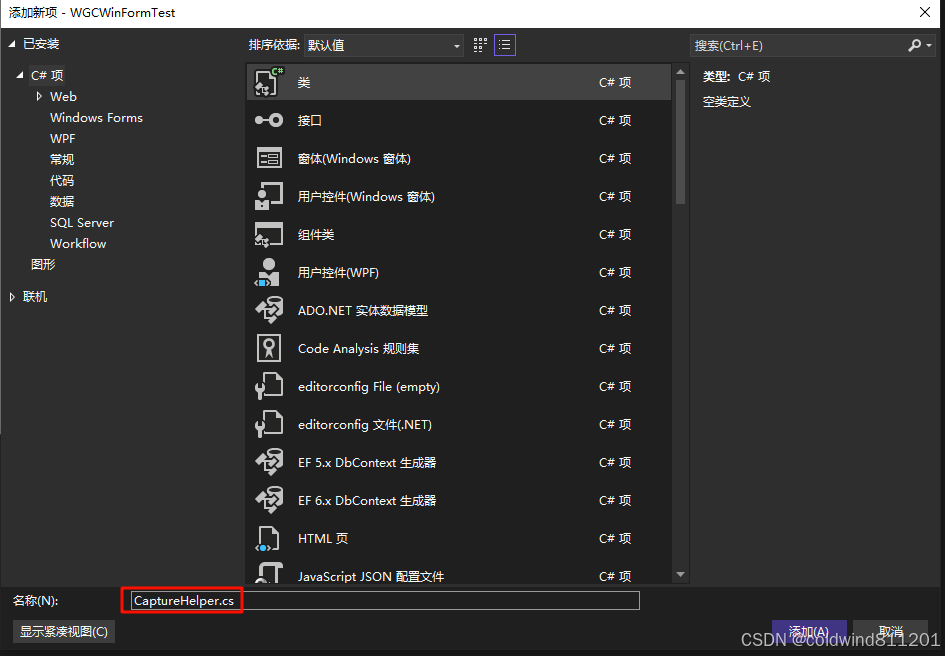Viewport: 945px width, 656px height.
Task: Close the 添加新项 dialog
Action: tap(925, 12)
